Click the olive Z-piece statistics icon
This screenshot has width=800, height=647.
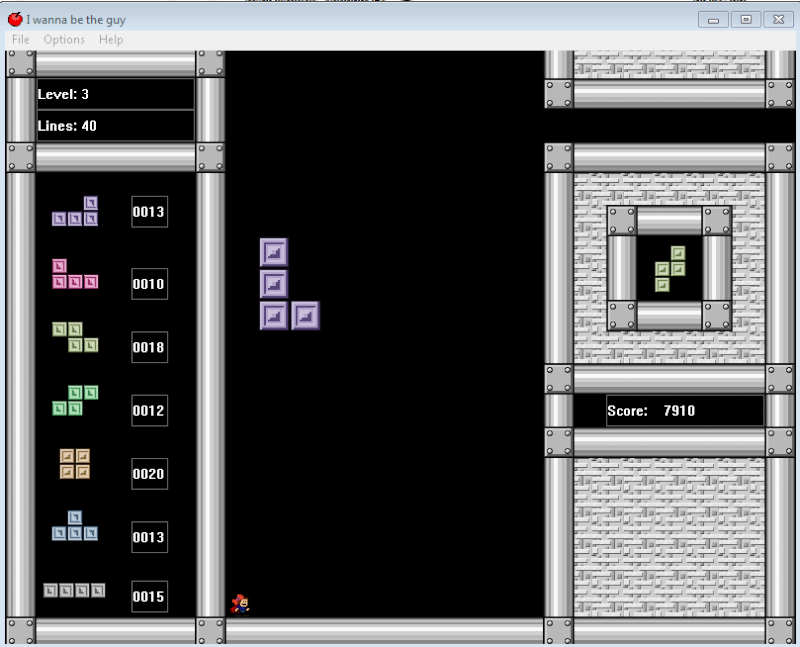tap(75, 337)
